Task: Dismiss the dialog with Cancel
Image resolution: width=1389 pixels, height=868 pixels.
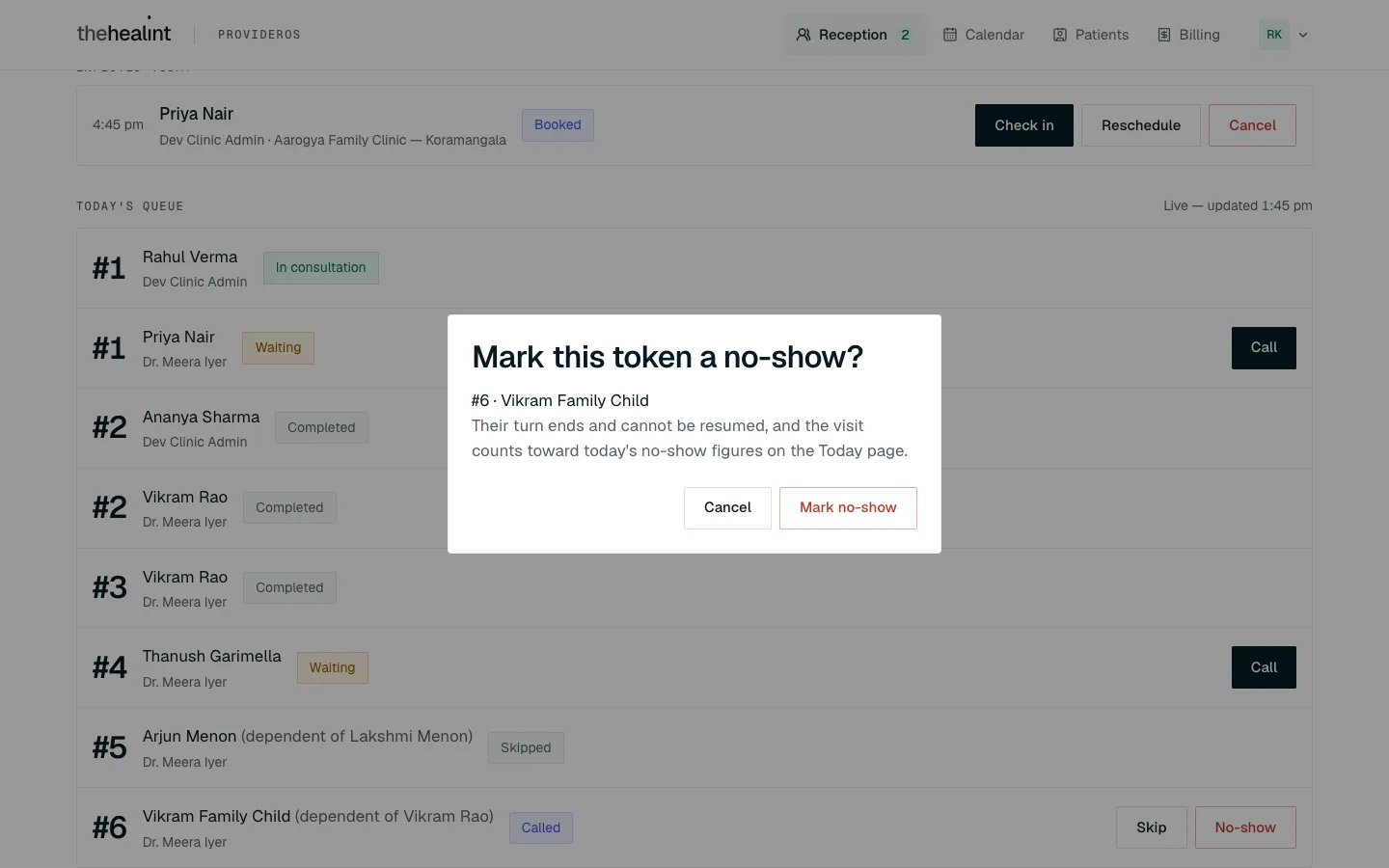Action: click(x=727, y=507)
